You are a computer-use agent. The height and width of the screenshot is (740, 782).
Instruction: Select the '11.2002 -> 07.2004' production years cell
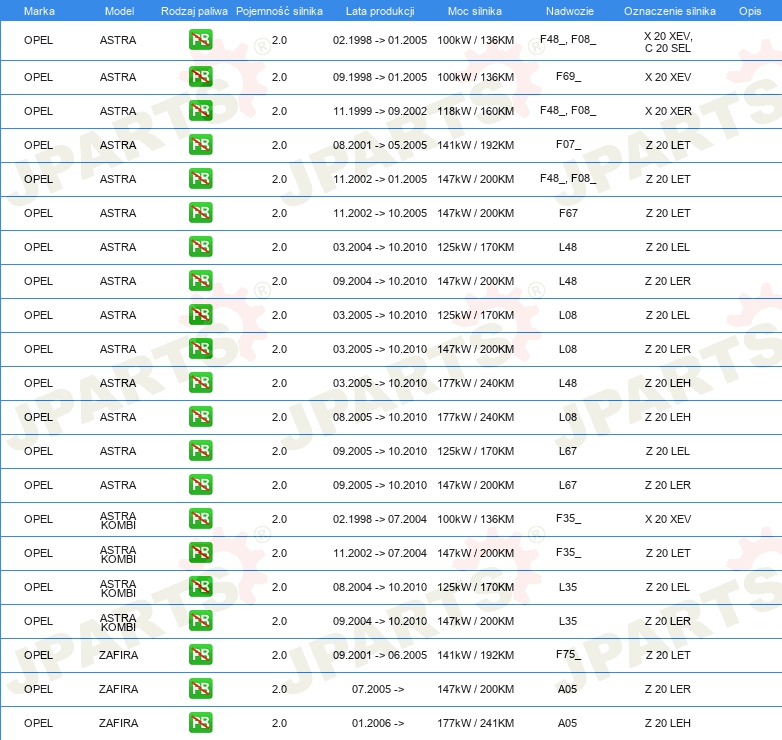380,553
